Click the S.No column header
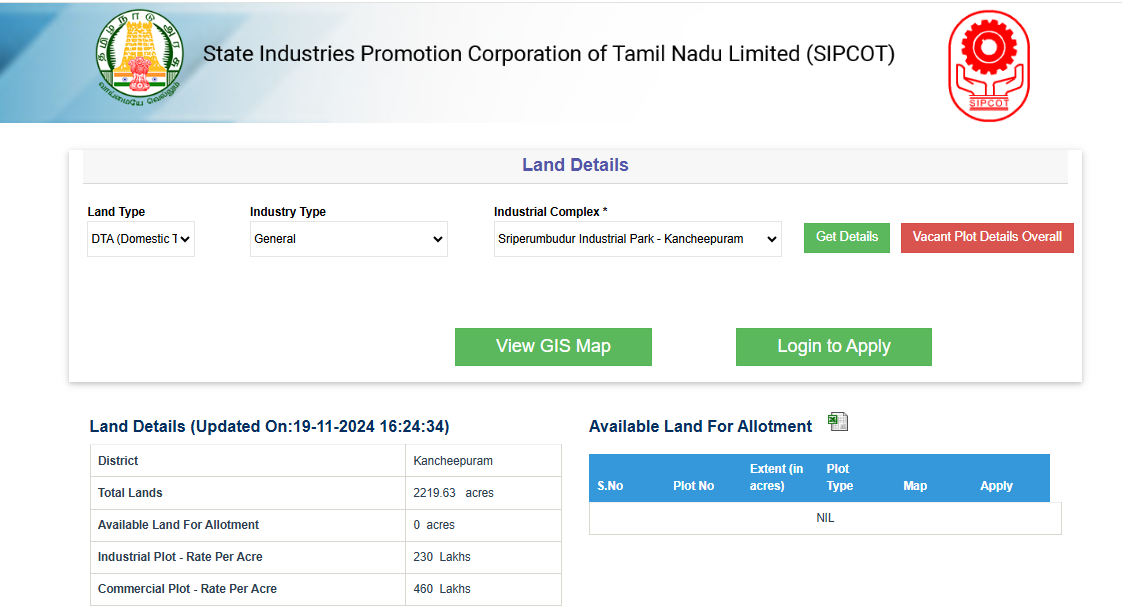1122x616 pixels. pyautogui.click(x=610, y=486)
